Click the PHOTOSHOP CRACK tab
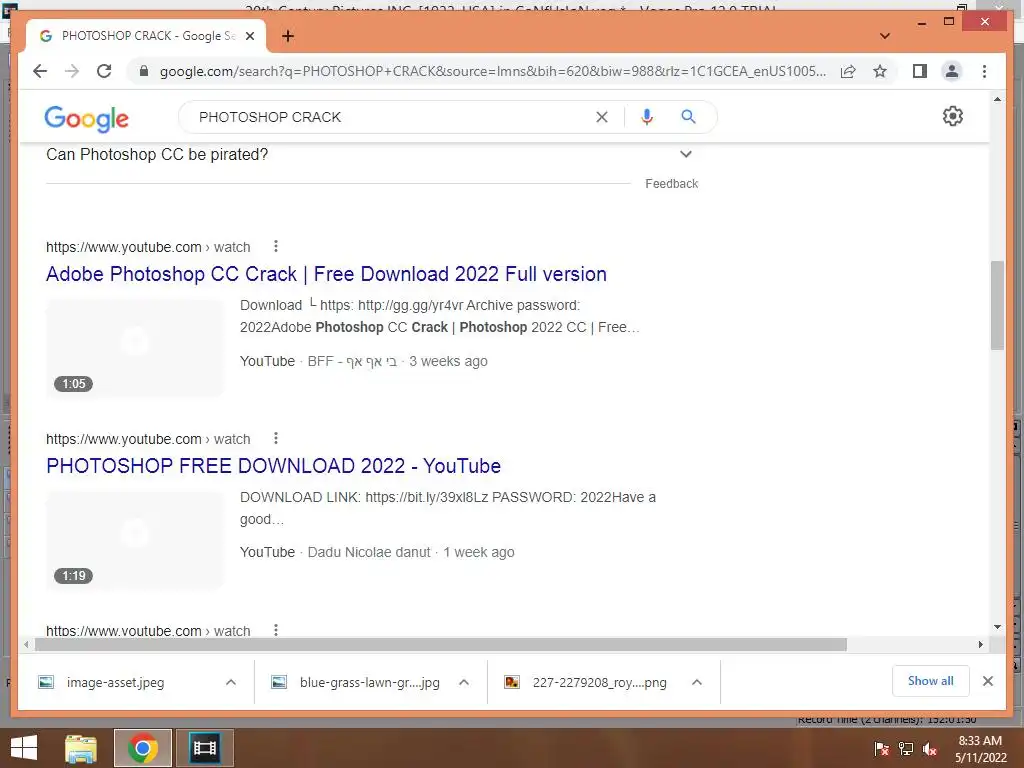The width and height of the screenshot is (1024, 768). click(x=146, y=36)
